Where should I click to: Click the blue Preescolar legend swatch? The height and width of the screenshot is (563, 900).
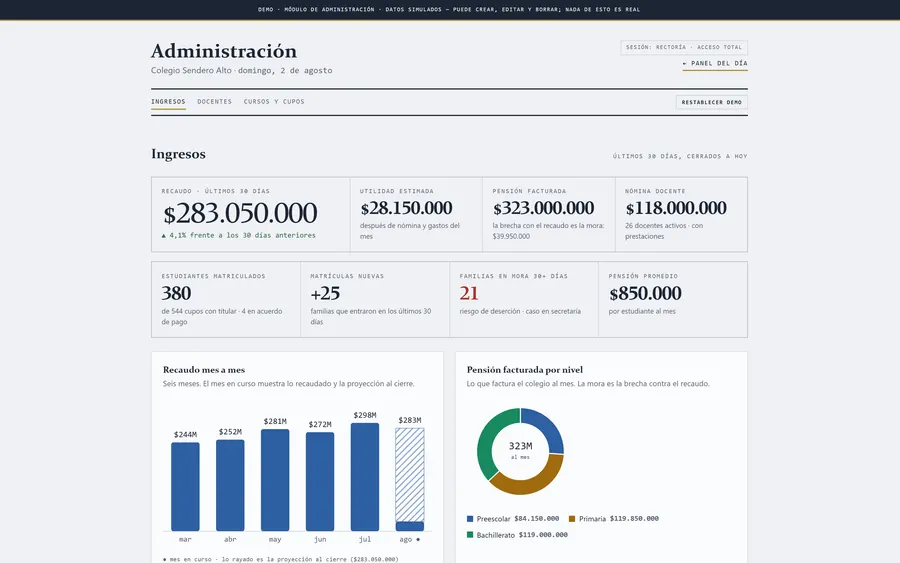470,519
